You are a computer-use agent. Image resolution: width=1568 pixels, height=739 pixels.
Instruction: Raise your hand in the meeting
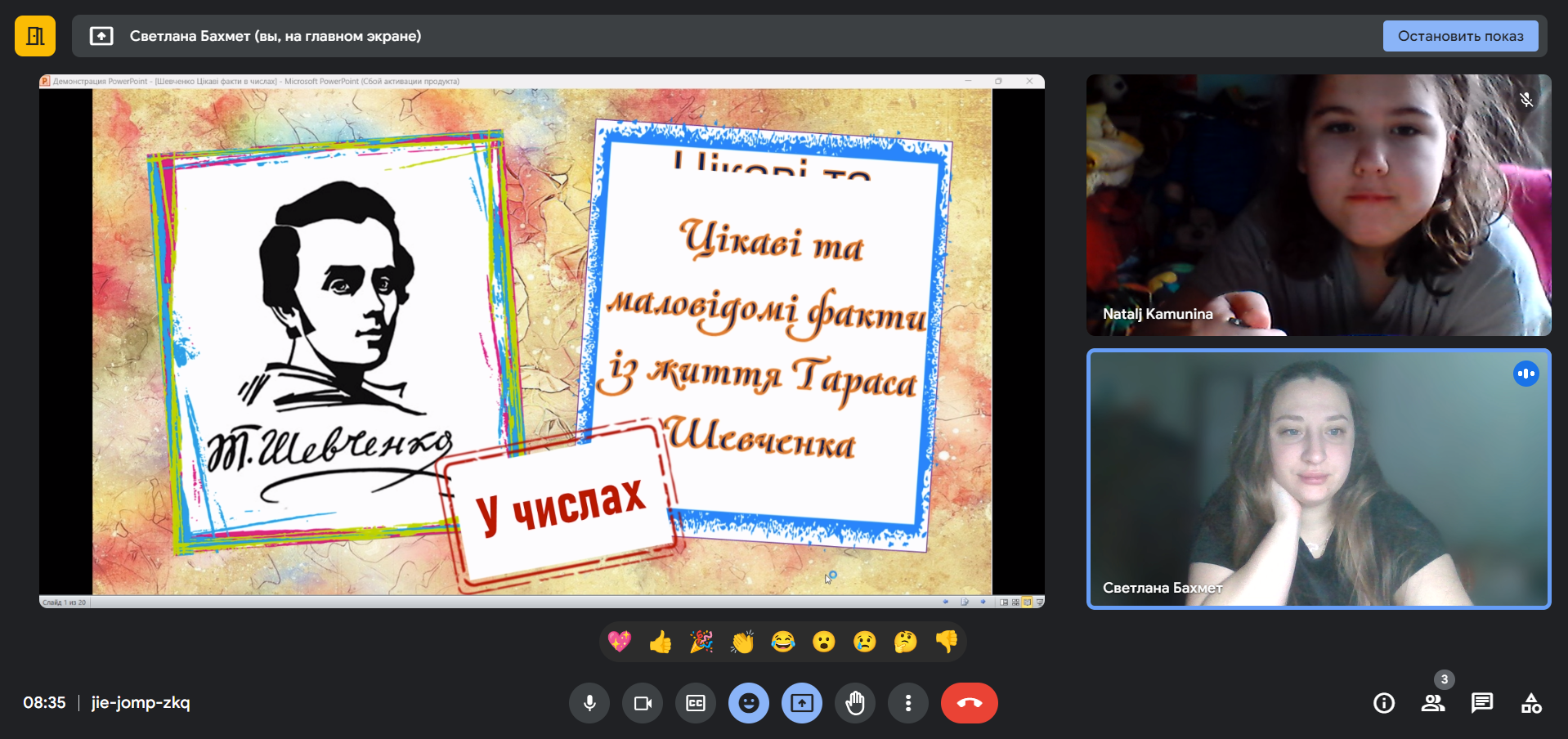(x=855, y=703)
